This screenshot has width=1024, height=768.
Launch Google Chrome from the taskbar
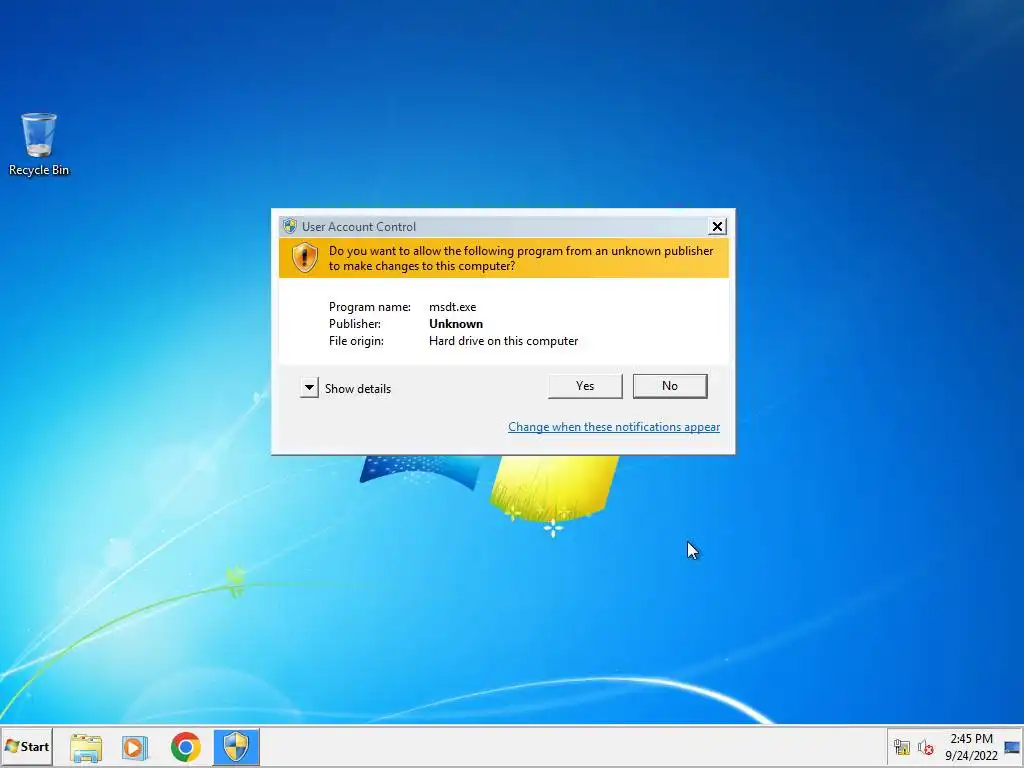185,747
